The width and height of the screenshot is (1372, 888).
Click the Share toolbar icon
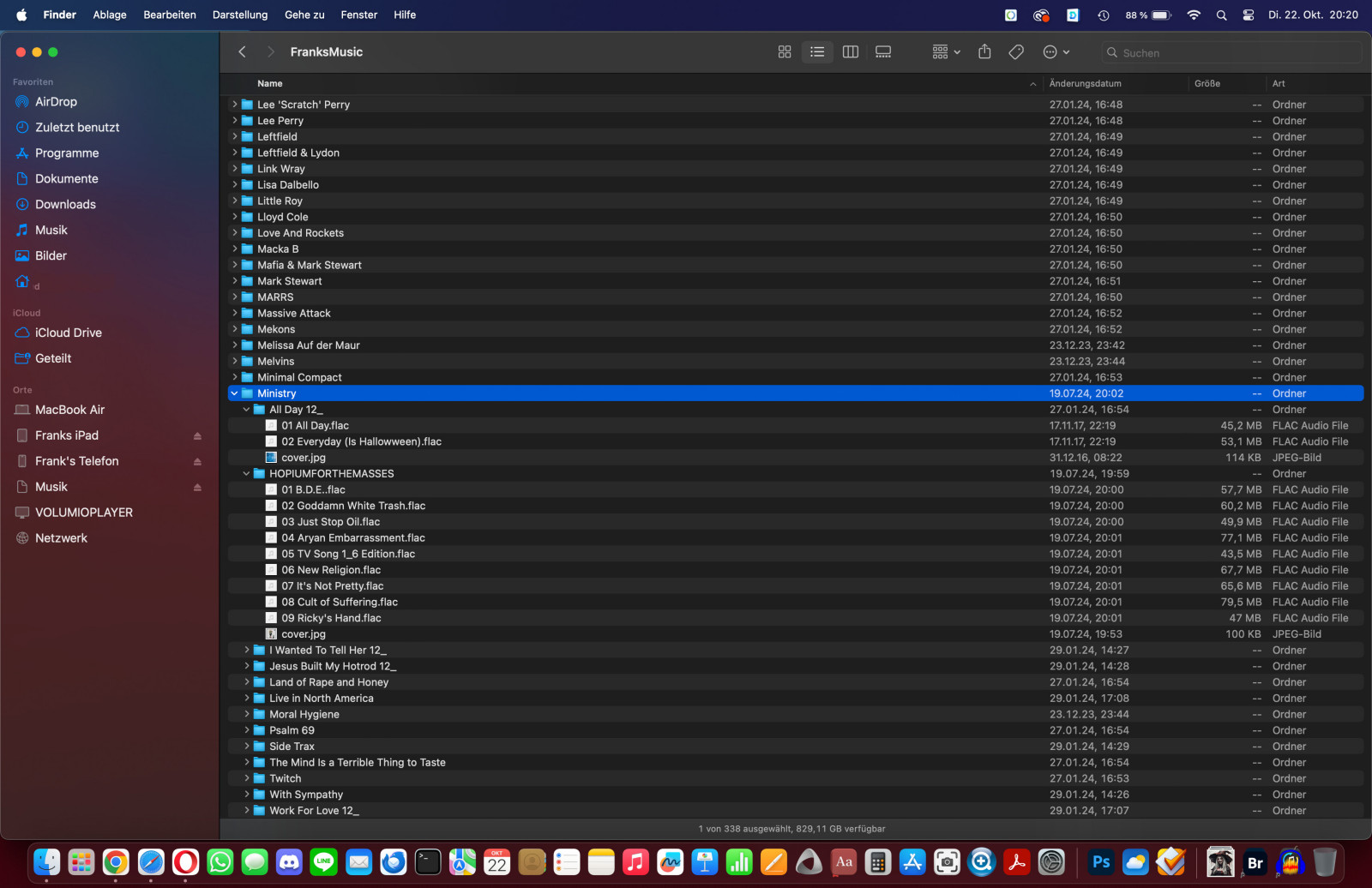click(x=984, y=52)
